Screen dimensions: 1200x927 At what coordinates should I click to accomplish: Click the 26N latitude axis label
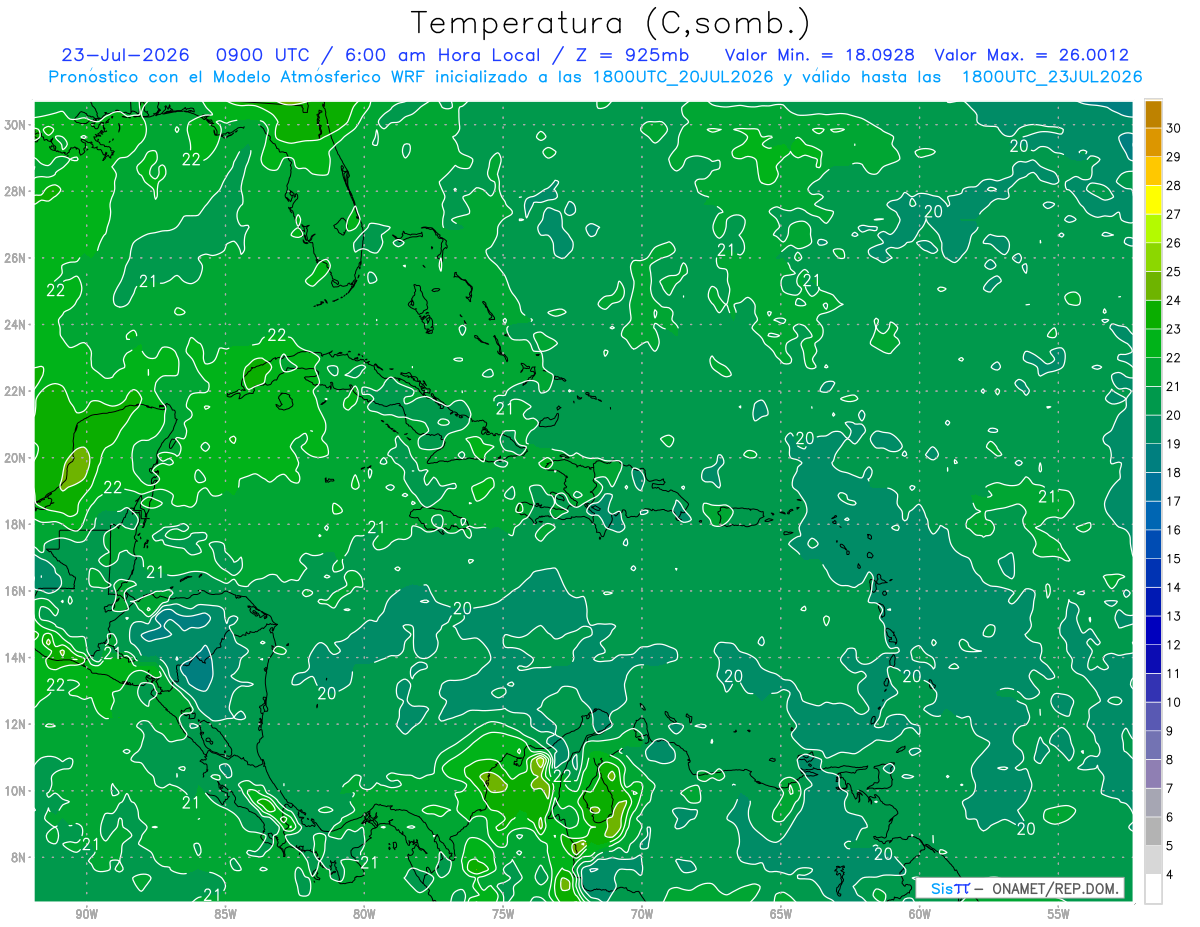(x=17, y=258)
